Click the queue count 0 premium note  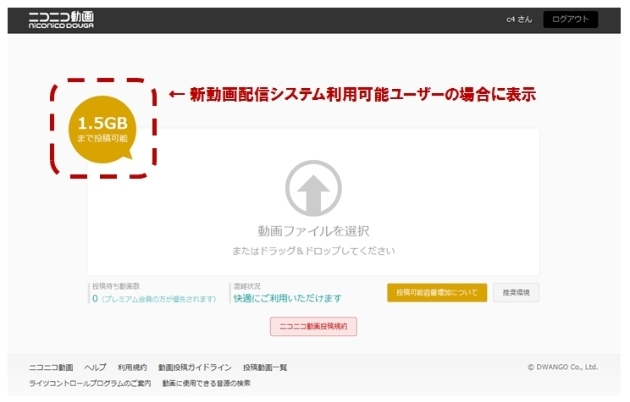point(154,299)
